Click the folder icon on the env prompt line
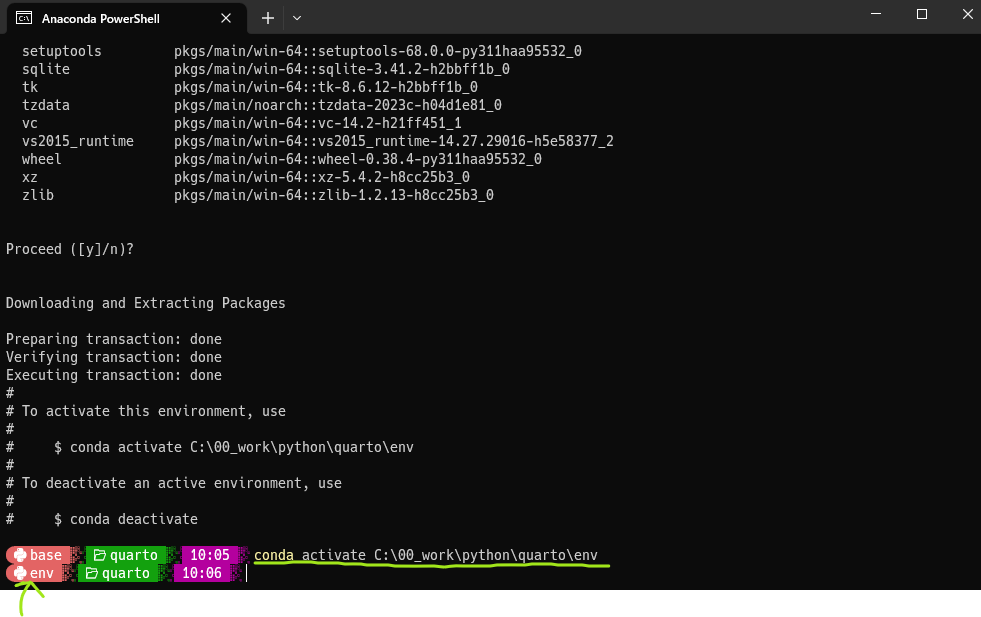Screen dimensions: 981x617 [91, 573]
